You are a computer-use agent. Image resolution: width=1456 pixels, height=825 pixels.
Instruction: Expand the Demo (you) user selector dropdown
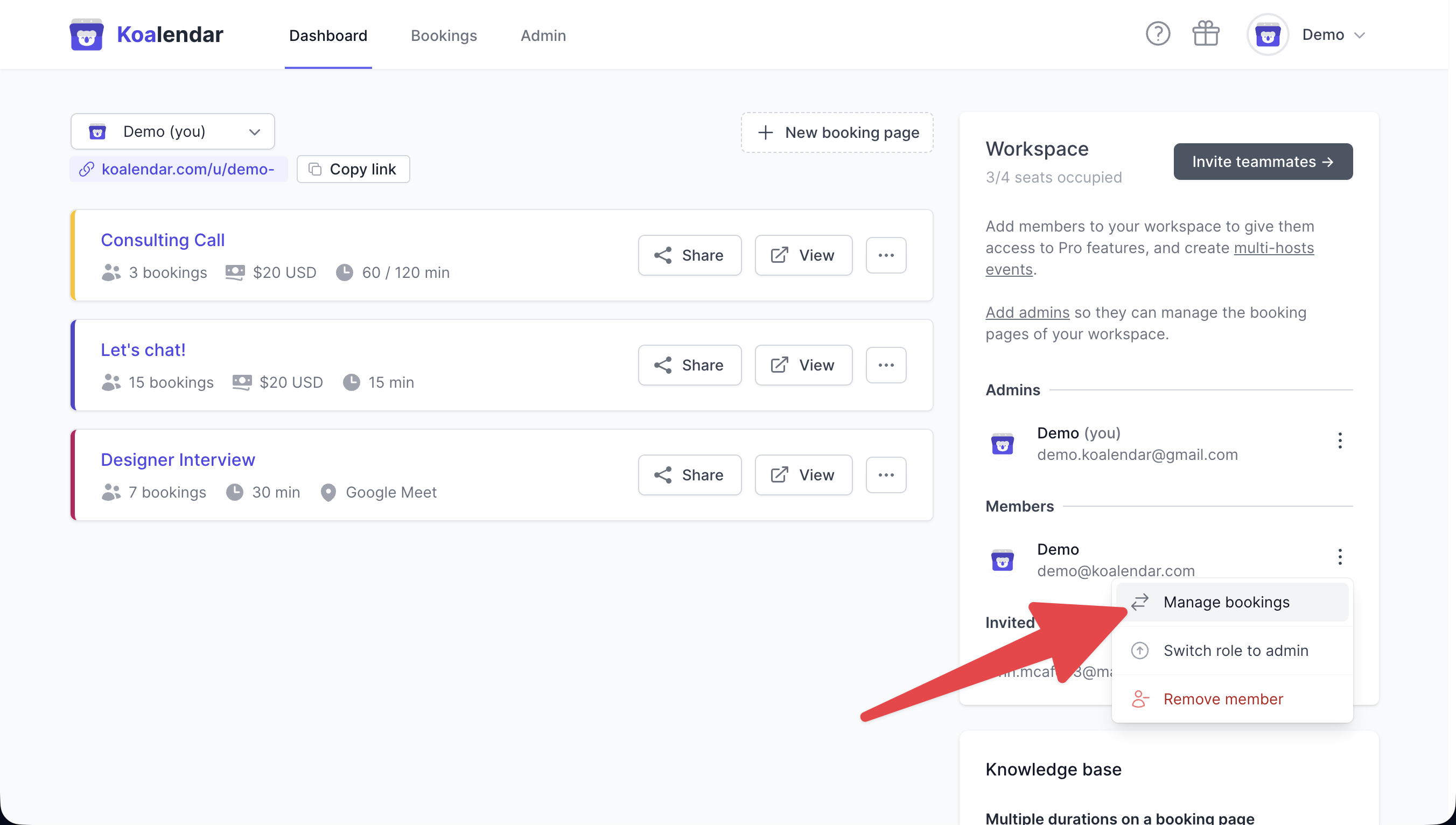pos(172,131)
